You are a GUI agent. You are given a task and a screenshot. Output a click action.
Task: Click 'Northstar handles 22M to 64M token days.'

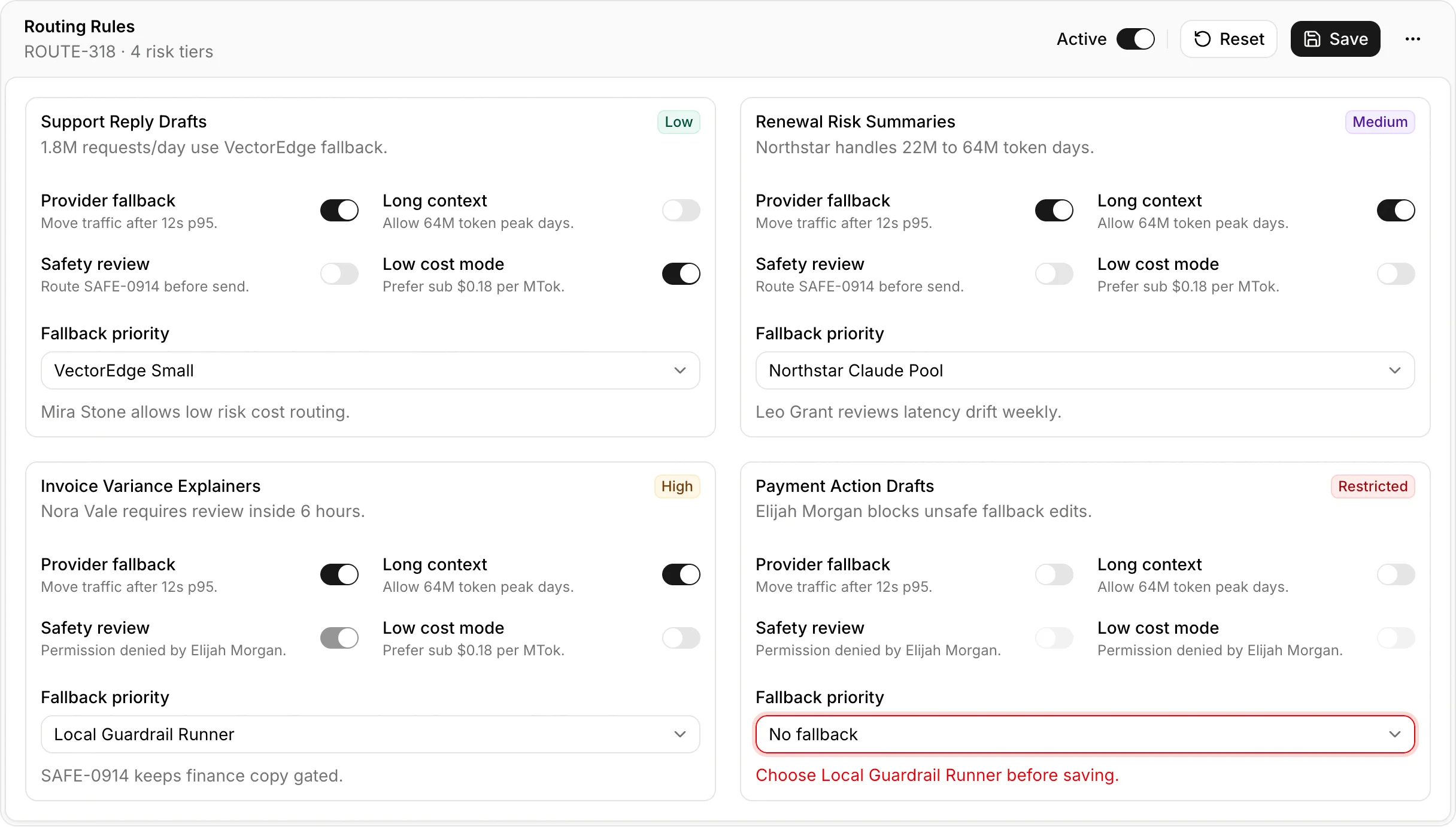click(925, 147)
